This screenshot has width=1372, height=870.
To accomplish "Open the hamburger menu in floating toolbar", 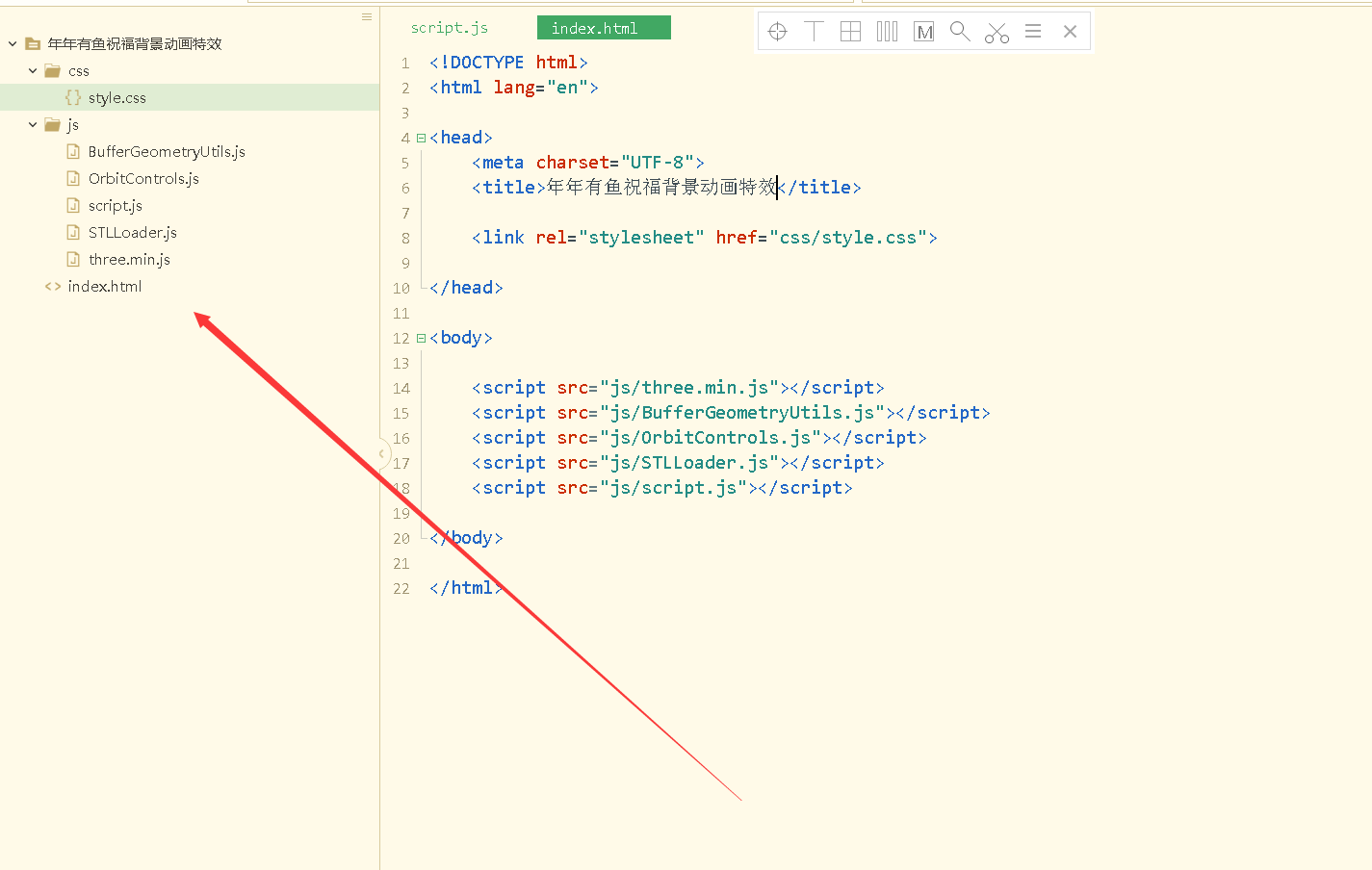I will click(x=1033, y=32).
